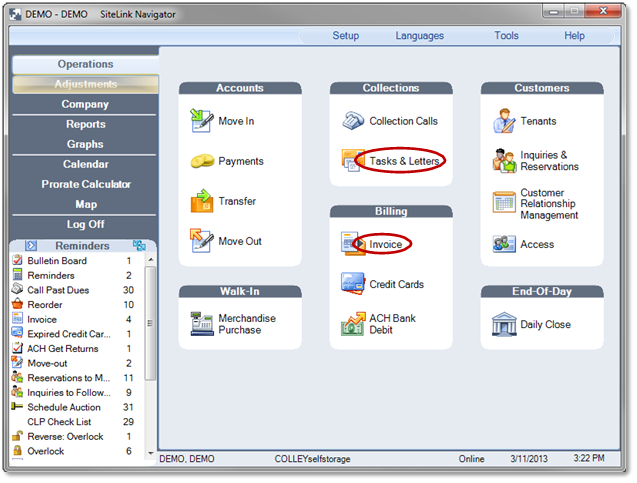This screenshot has height=483, width=637.
Task: Click the Merchandise Purchase label
Action: (x=247, y=324)
